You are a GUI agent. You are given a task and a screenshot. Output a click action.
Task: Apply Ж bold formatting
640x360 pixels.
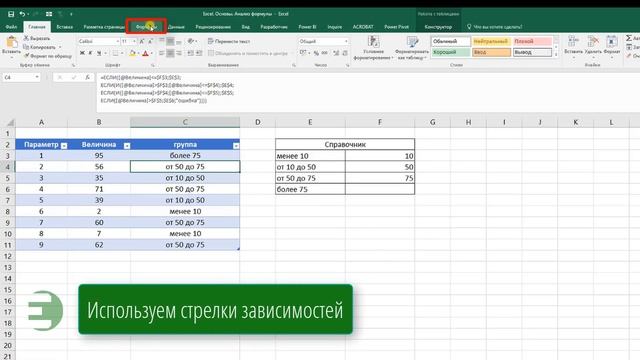(x=82, y=53)
